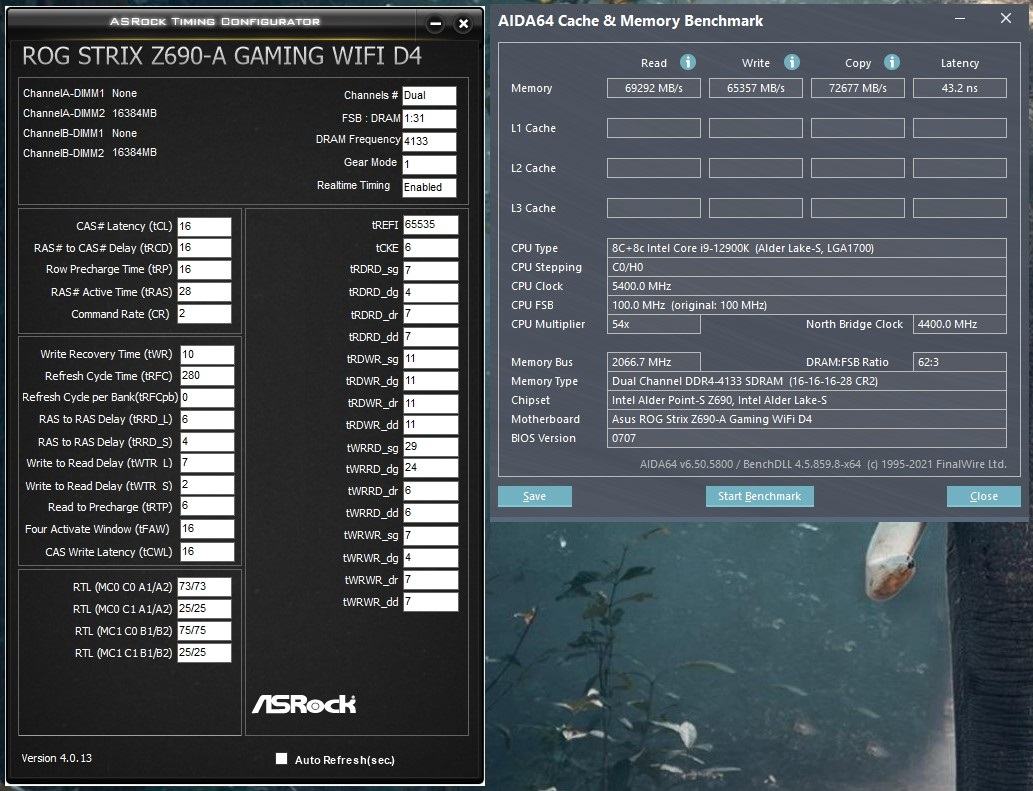Click the tCKE value field
This screenshot has width=1033, height=791.
pyautogui.click(x=430, y=248)
